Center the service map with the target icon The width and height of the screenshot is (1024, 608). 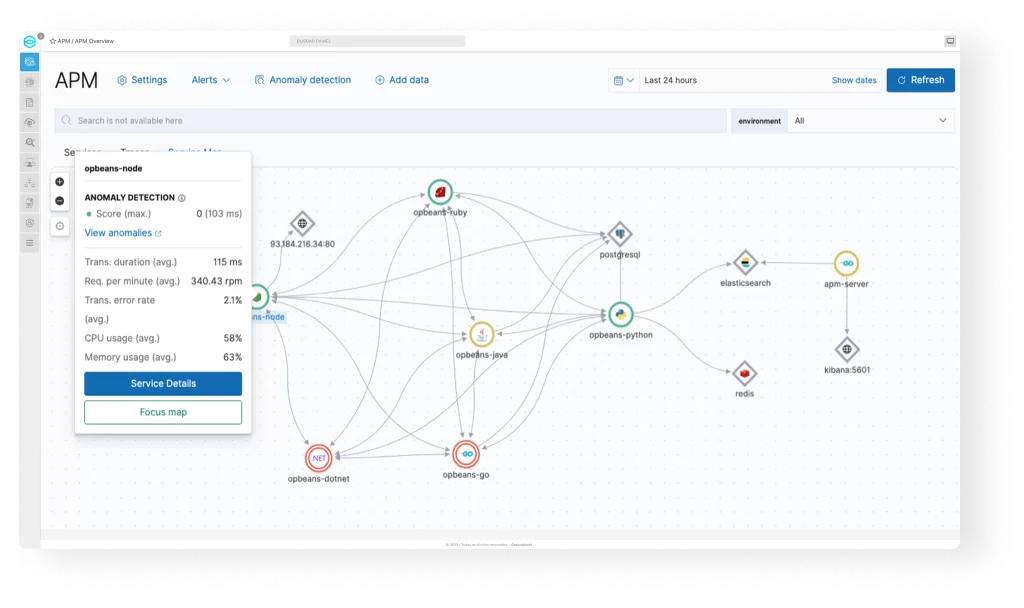(x=60, y=226)
